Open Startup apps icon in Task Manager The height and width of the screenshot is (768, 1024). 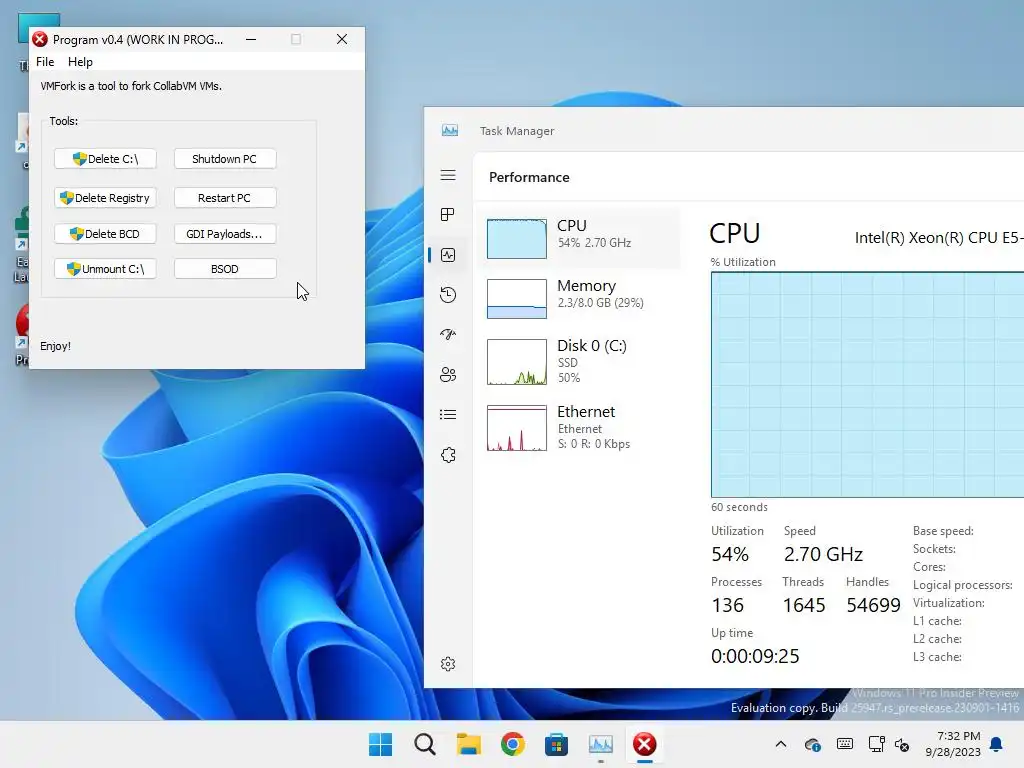pos(448,334)
